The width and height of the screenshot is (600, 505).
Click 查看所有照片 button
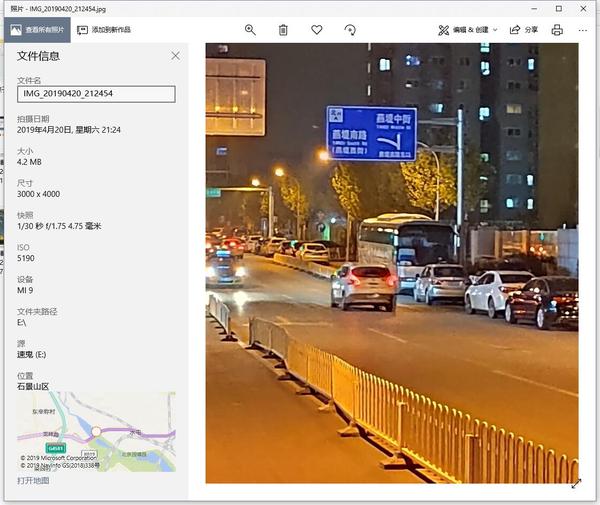[x=38, y=30]
